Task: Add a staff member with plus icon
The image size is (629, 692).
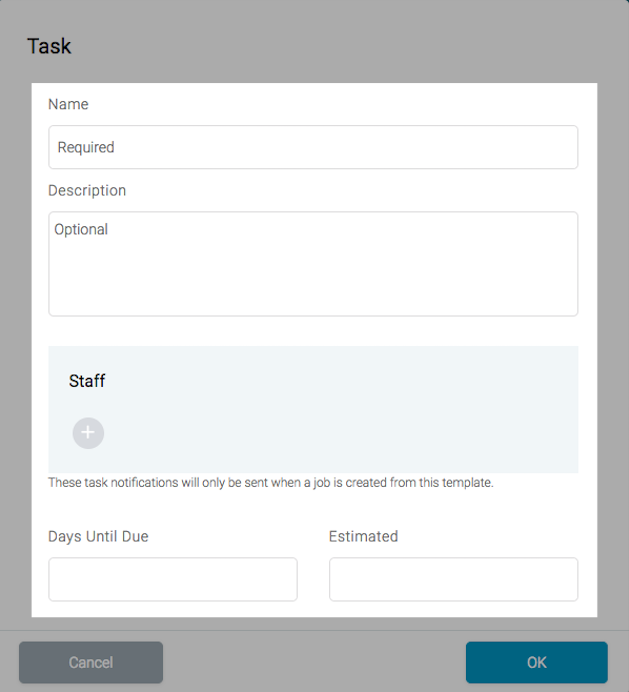Action: (x=88, y=433)
